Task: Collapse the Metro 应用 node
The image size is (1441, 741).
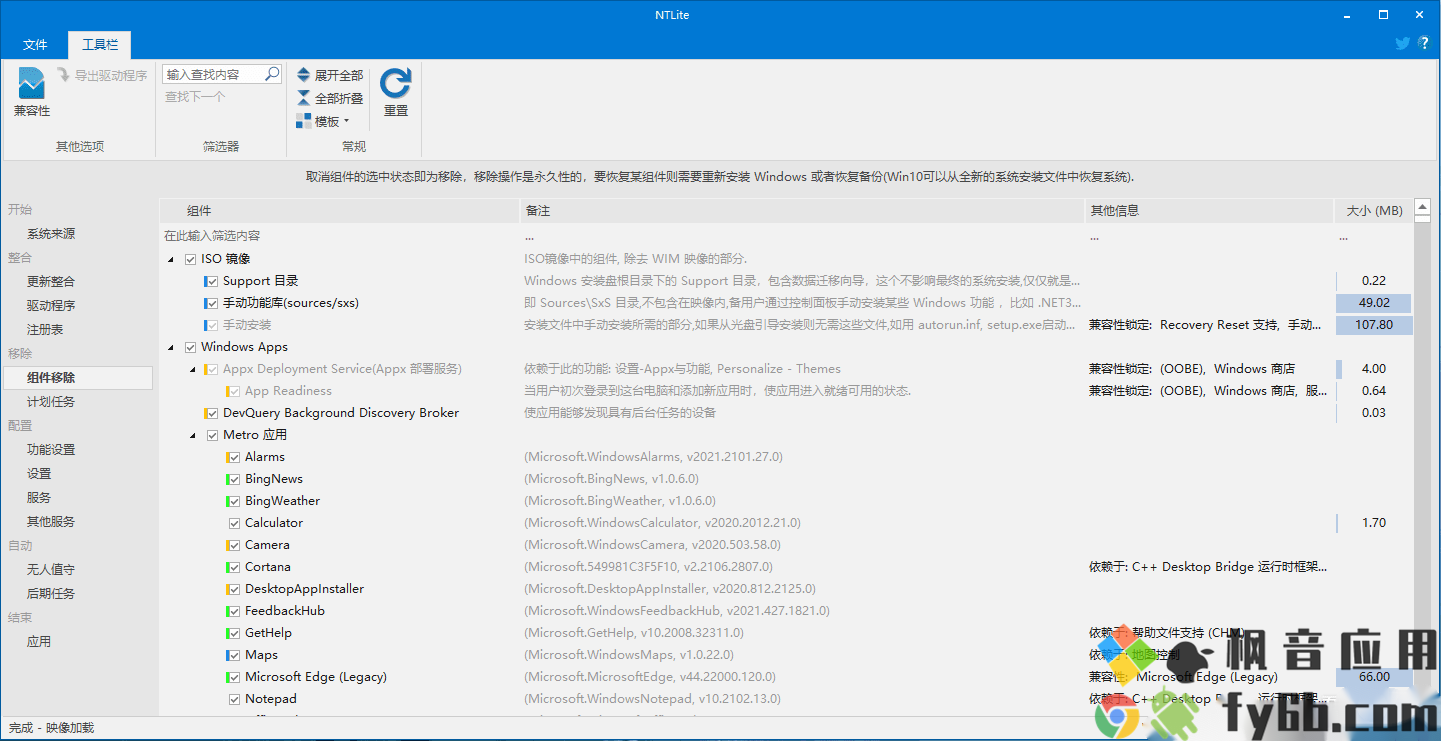Action: pos(193,435)
